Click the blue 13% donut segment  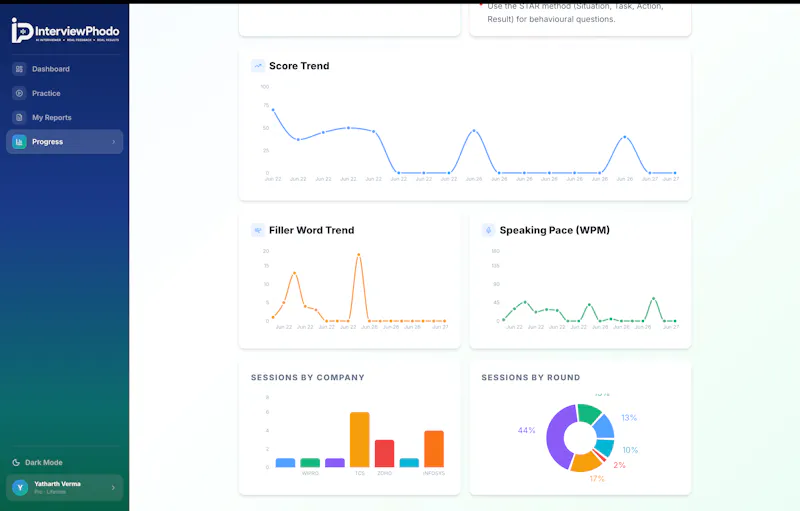(x=605, y=426)
